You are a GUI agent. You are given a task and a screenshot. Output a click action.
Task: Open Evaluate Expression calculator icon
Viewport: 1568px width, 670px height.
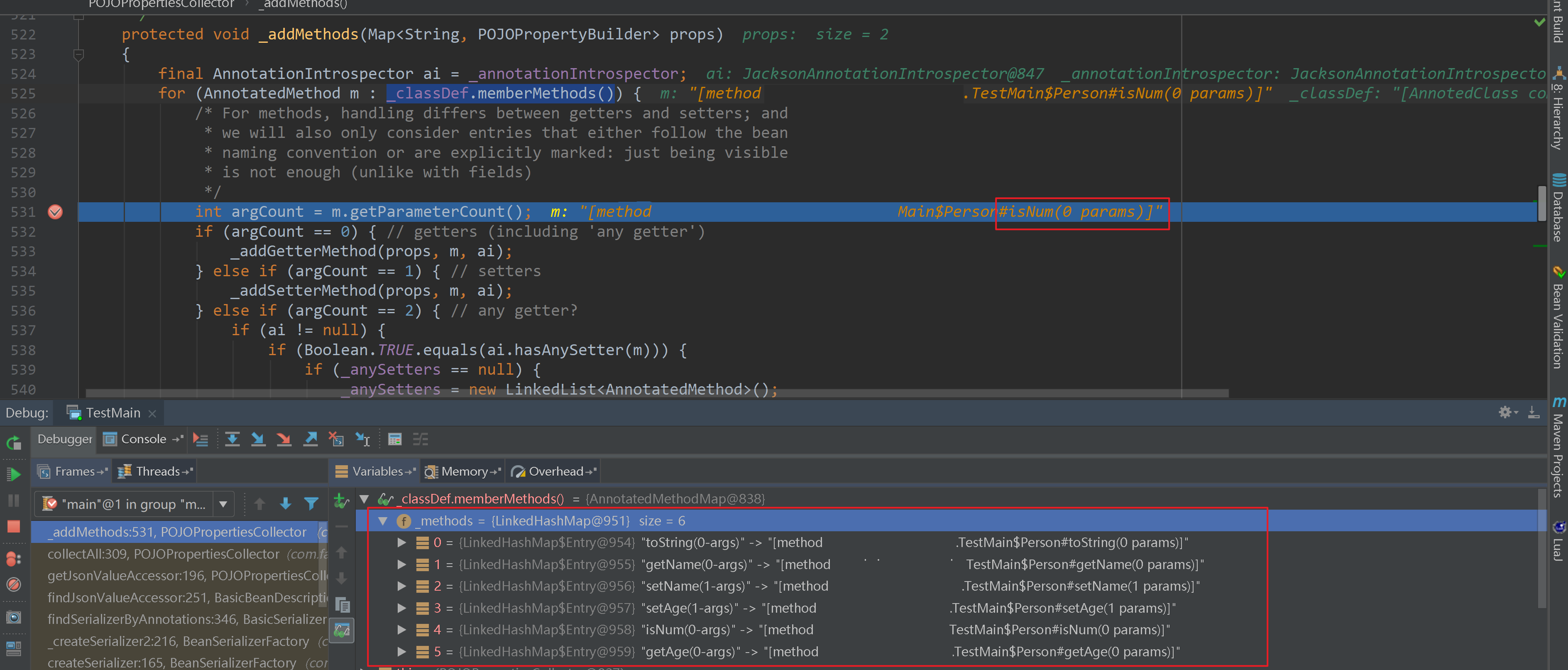click(x=394, y=439)
